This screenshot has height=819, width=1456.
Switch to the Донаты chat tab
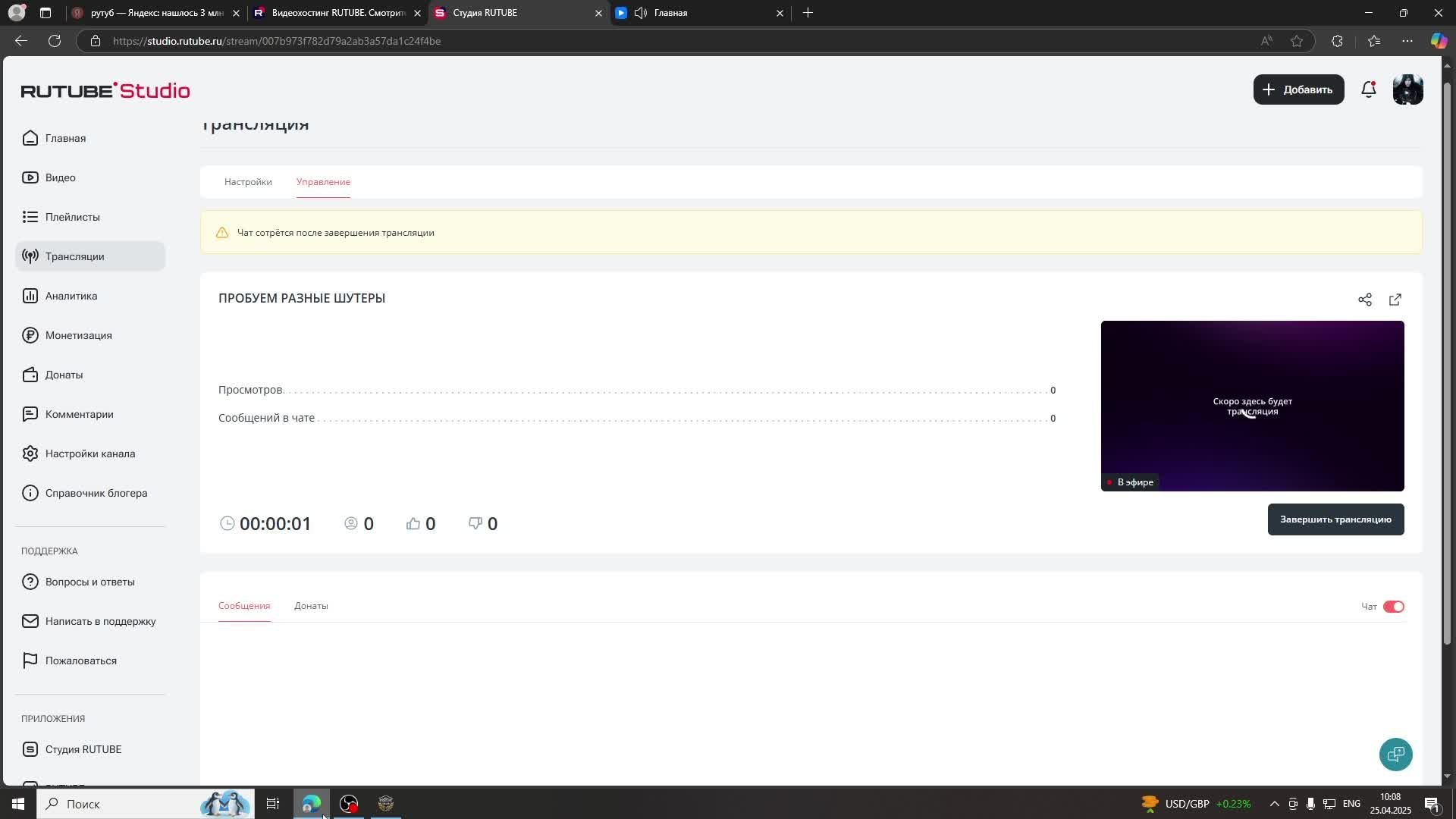point(311,606)
